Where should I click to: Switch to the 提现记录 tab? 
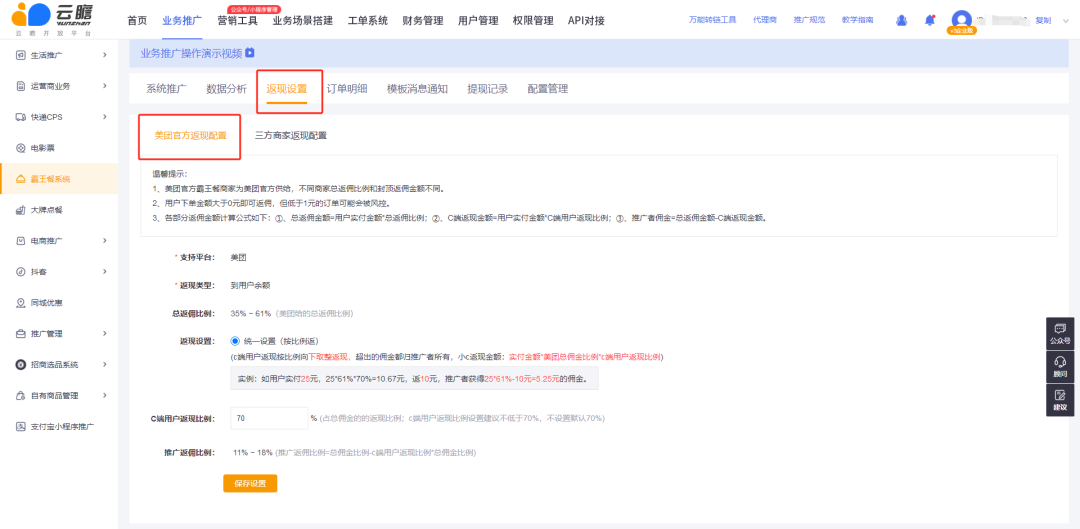pos(488,89)
